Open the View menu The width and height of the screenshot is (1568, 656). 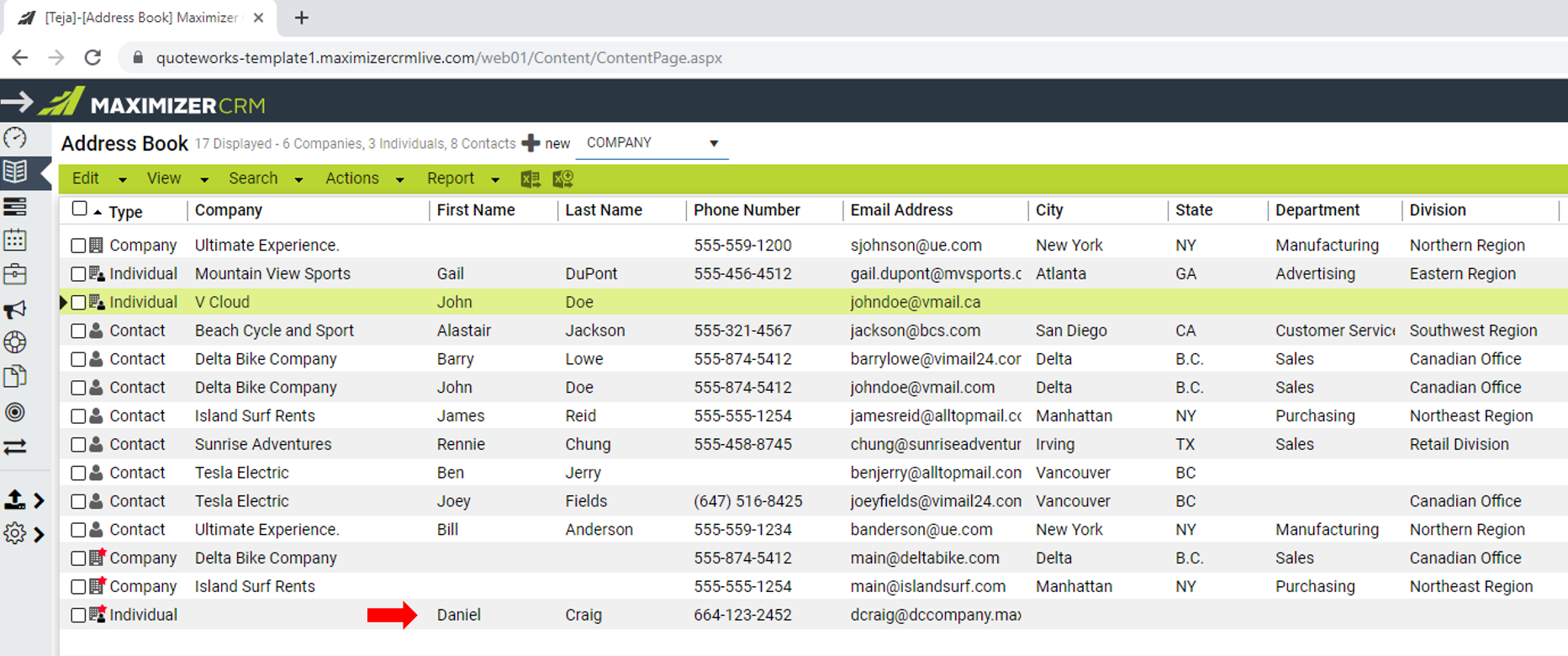pos(177,178)
